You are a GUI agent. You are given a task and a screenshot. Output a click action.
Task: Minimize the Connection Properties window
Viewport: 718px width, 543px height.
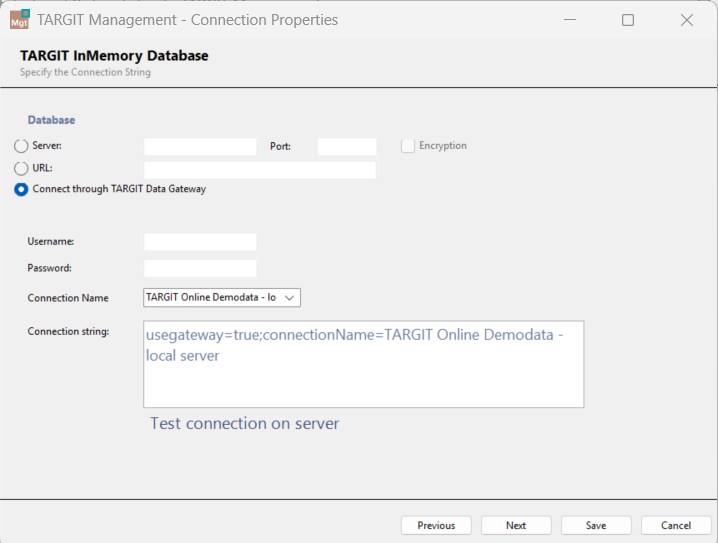(x=570, y=20)
